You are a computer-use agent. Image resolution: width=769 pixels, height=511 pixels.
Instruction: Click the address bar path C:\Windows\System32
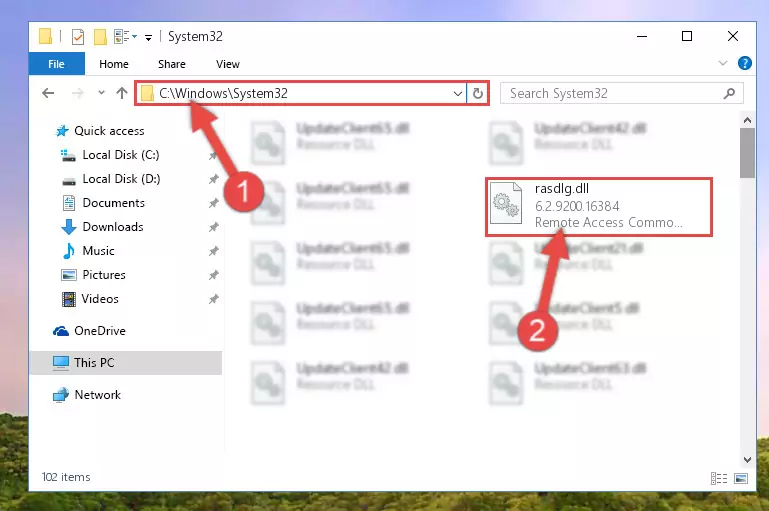[x=223, y=93]
